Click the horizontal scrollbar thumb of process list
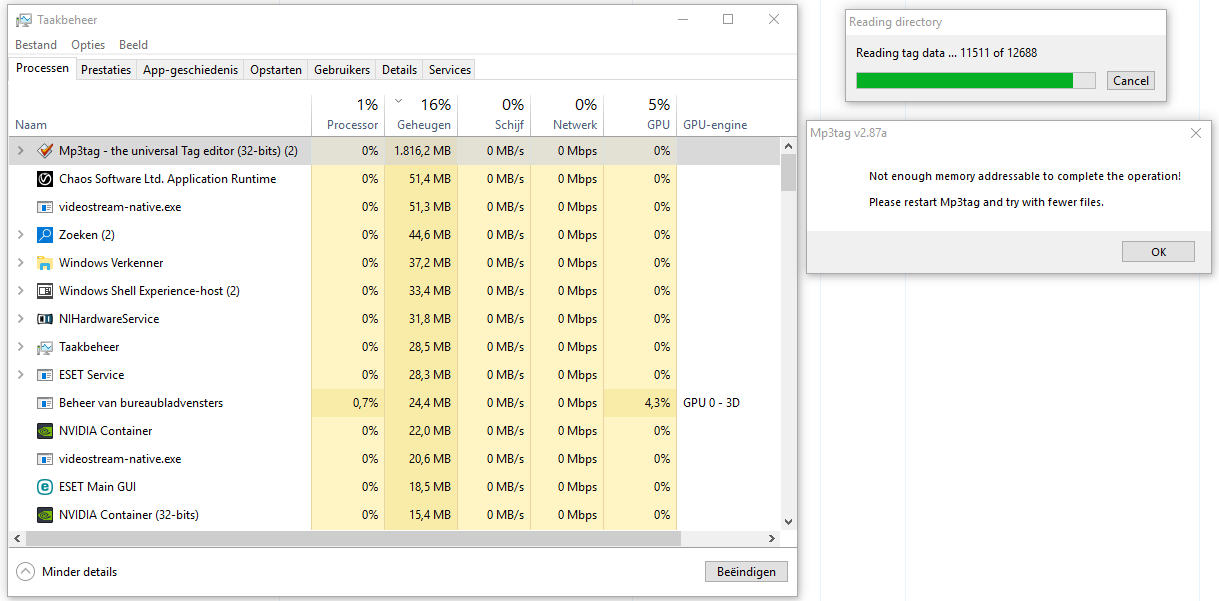The height and width of the screenshot is (601, 1219). pos(351,538)
